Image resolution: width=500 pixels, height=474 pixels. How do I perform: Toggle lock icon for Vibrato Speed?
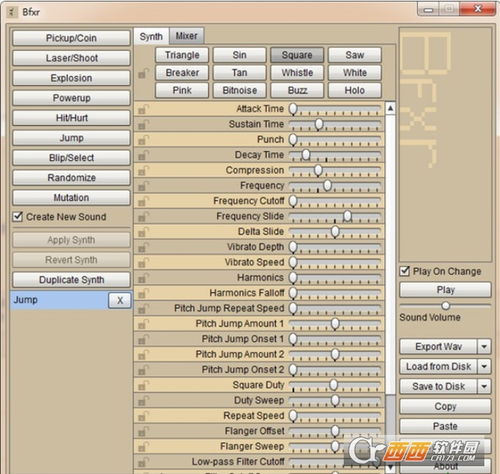[x=143, y=262]
